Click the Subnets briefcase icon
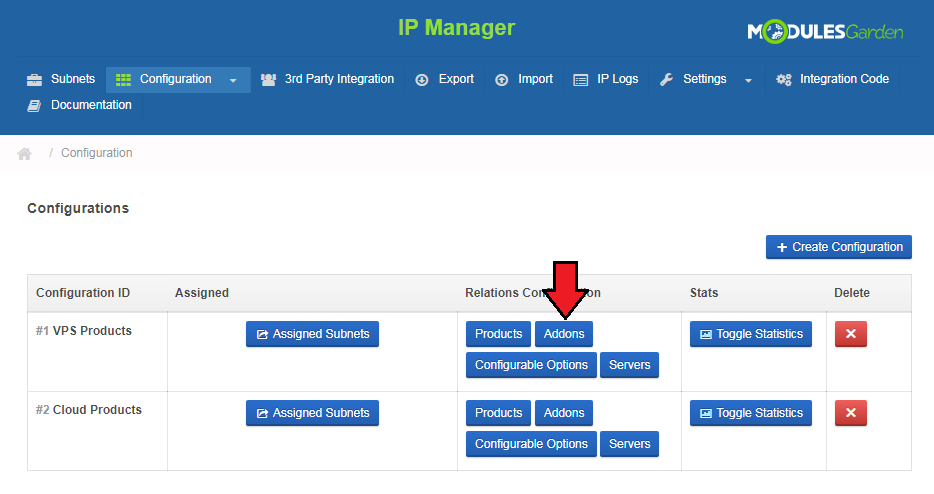Viewport: 934px width, 494px height. coord(35,80)
